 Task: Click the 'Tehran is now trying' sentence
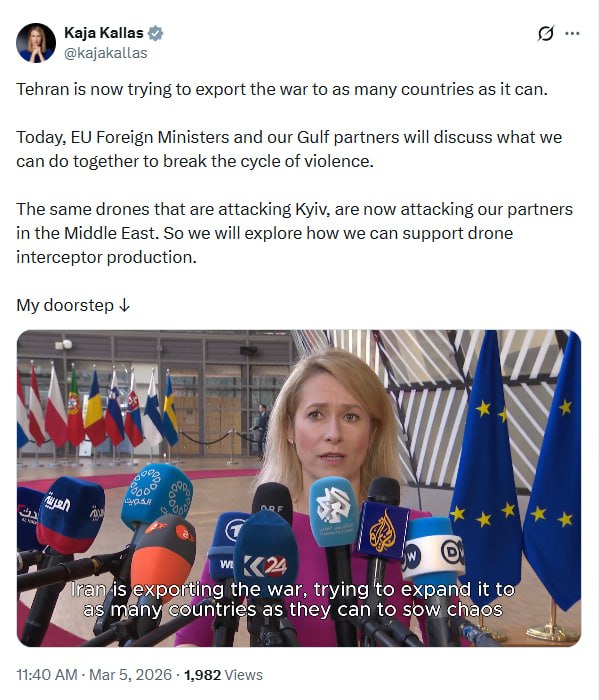282,89
